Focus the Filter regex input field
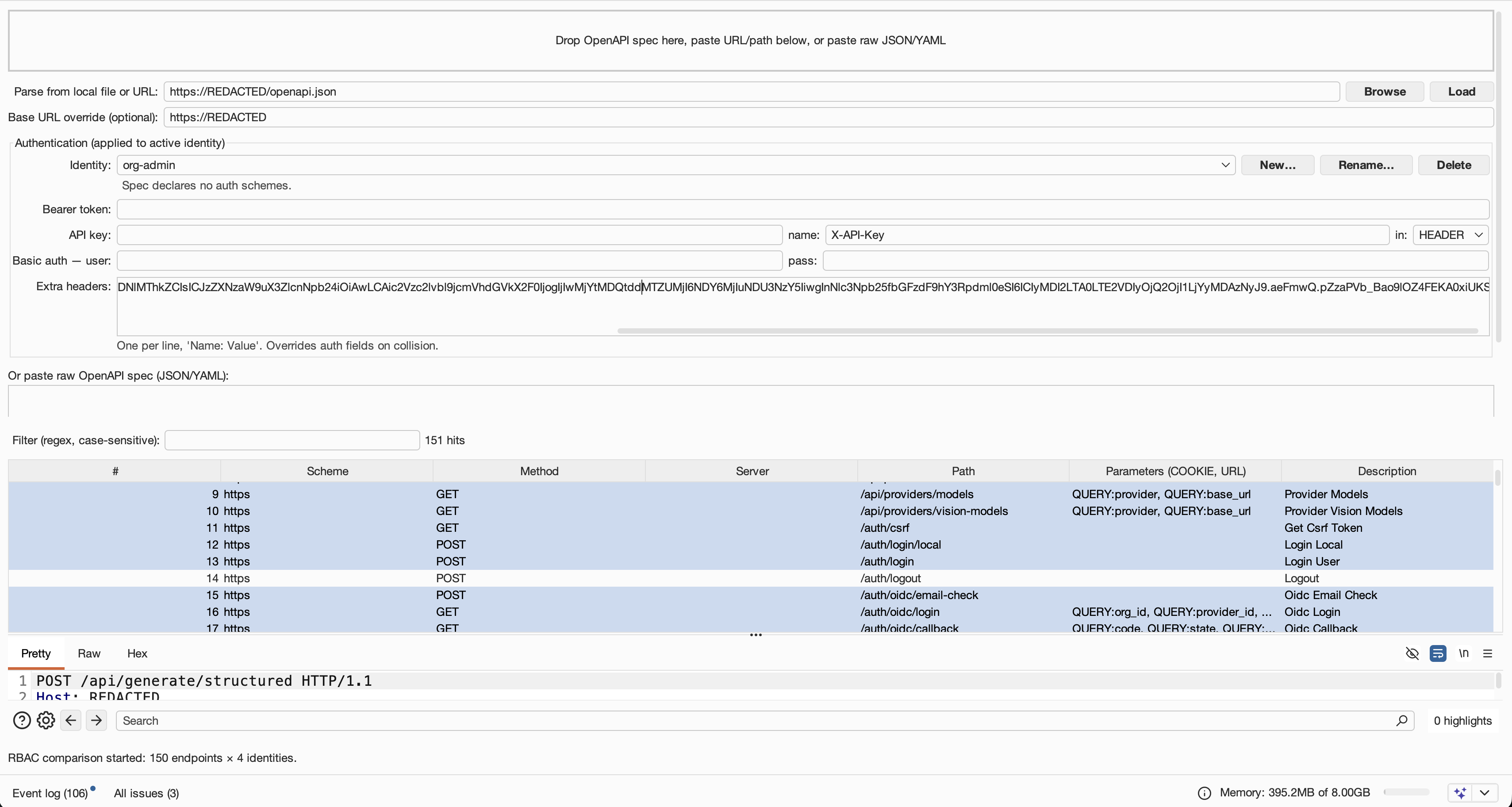1512x807 pixels. pyautogui.click(x=292, y=440)
